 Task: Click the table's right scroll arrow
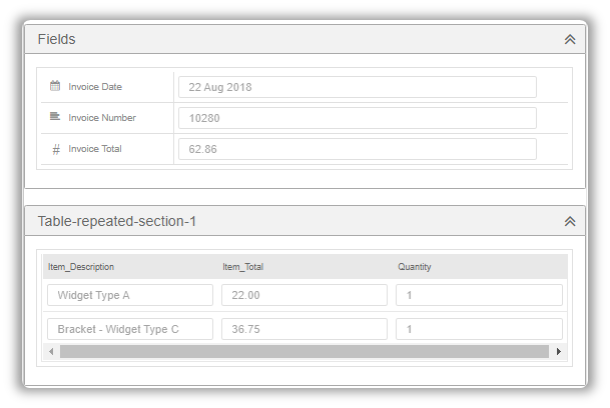click(559, 352)
